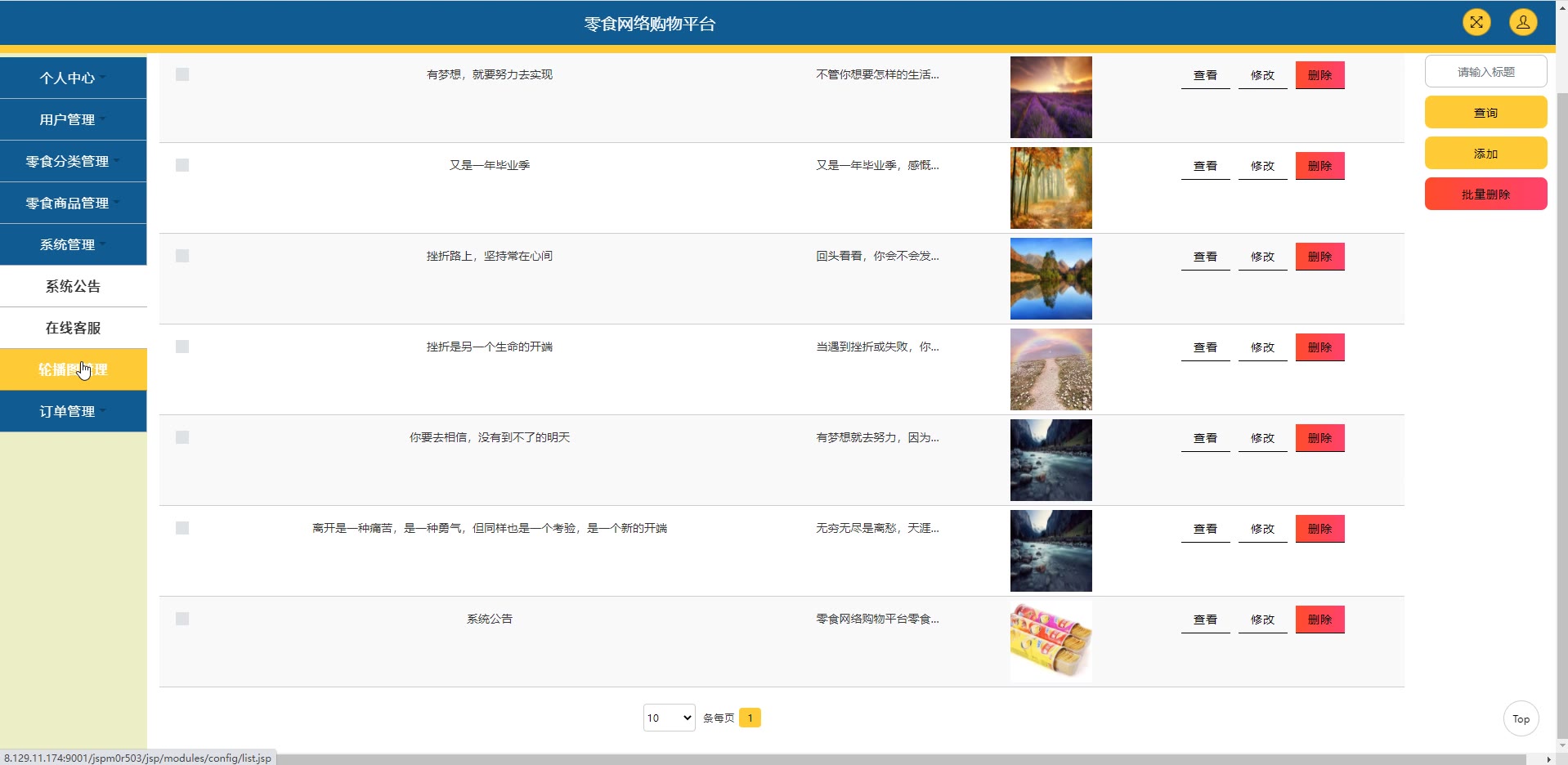Delete the 挫折路上，坚持常在心间 entry

(1319, 257)
